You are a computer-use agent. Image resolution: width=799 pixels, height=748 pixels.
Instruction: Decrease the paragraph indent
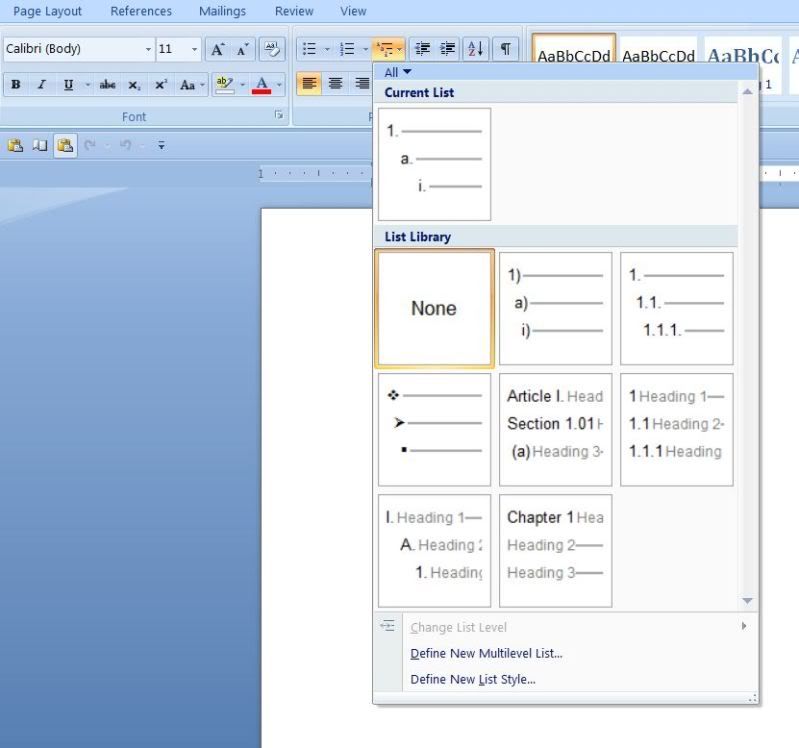coord(422,49)
